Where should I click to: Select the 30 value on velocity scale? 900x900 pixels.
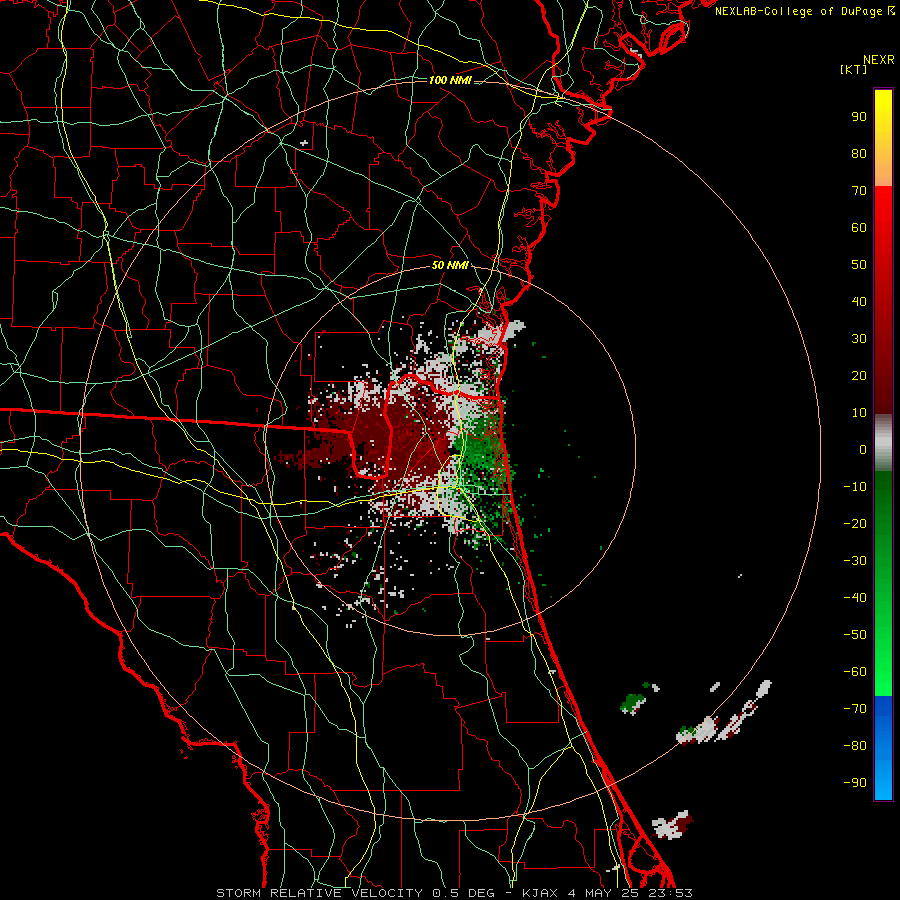(x=859, y=339)
